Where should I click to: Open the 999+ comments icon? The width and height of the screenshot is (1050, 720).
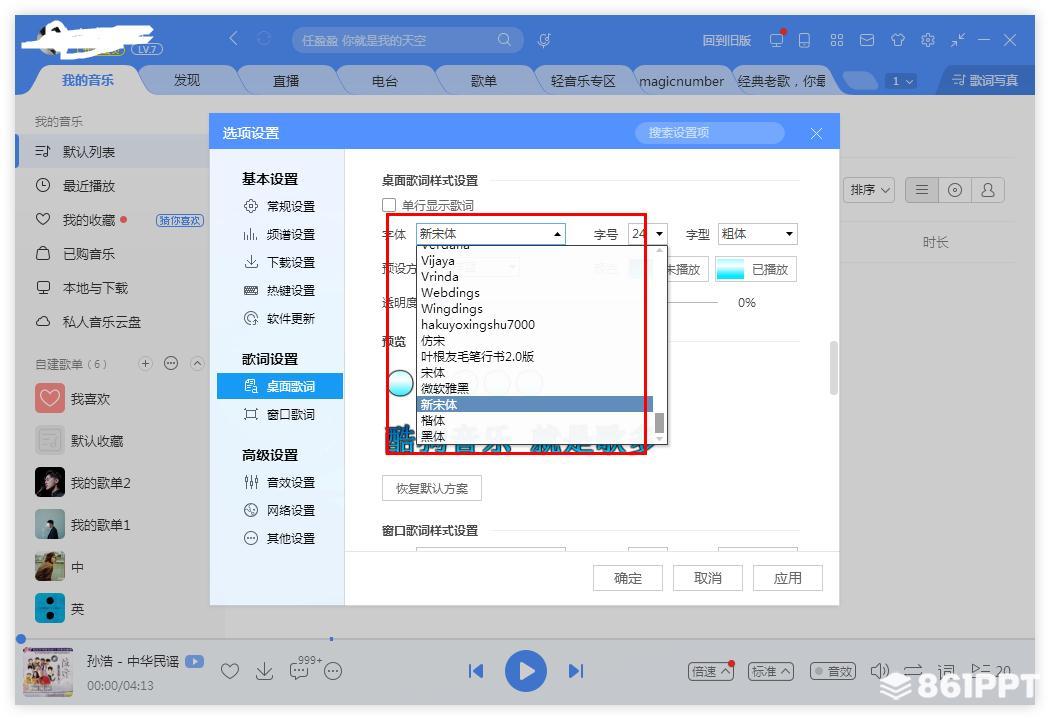pos(299,670)
